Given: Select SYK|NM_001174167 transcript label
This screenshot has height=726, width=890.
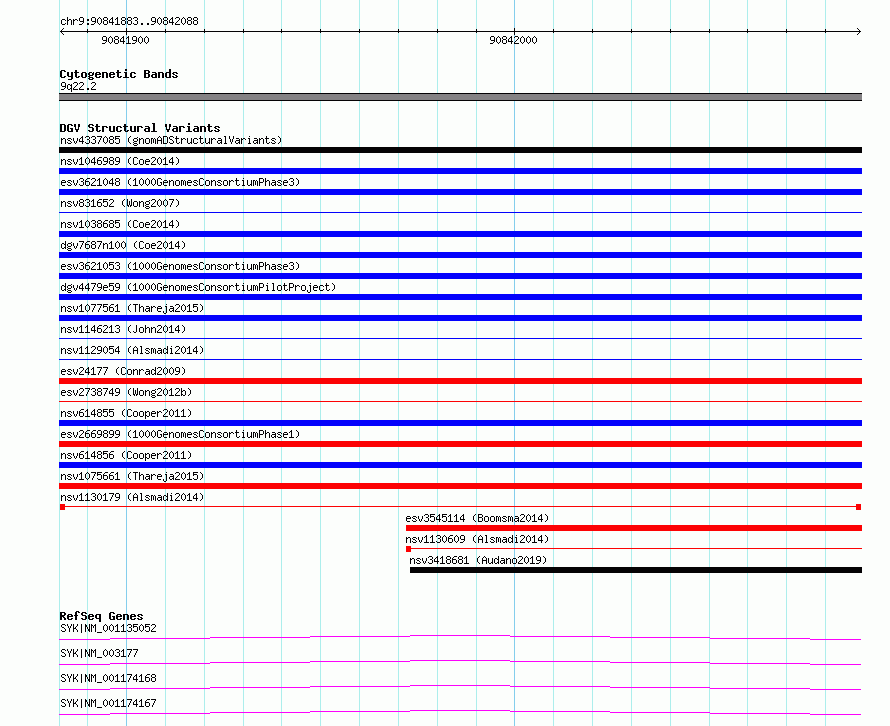Looking at the screenshot, I should pos(108,703).
